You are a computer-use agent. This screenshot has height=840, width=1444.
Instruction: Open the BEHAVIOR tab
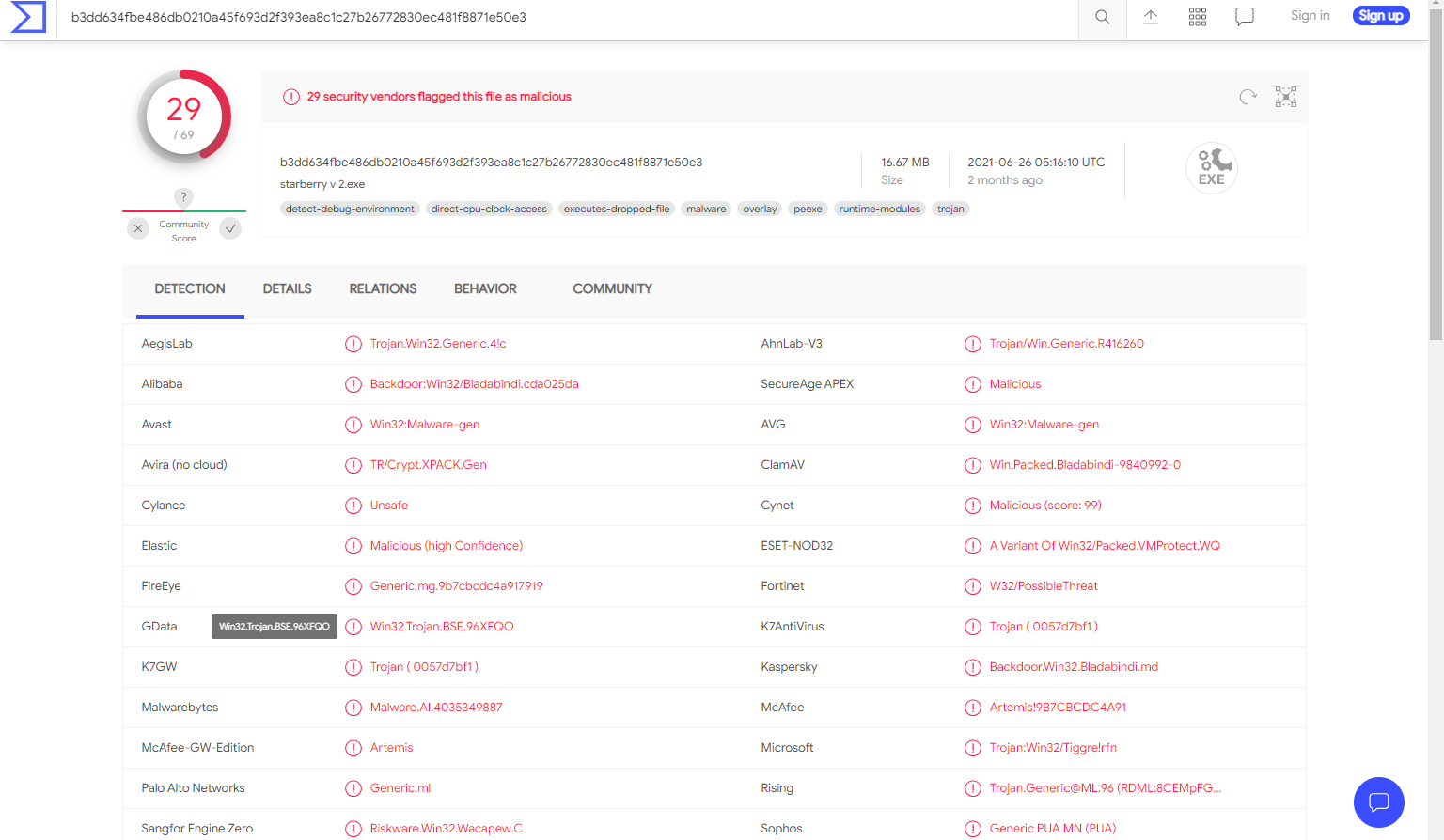click(485, 289)
